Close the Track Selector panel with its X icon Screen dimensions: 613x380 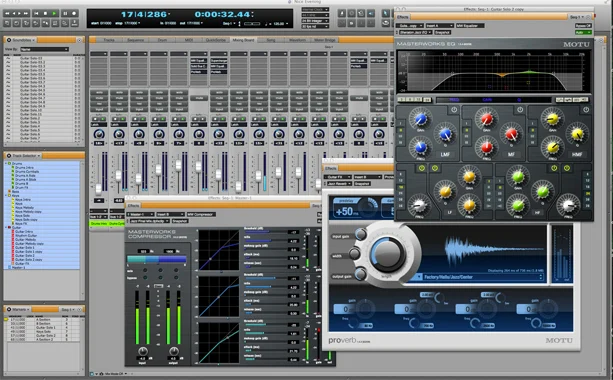(9, 156)
